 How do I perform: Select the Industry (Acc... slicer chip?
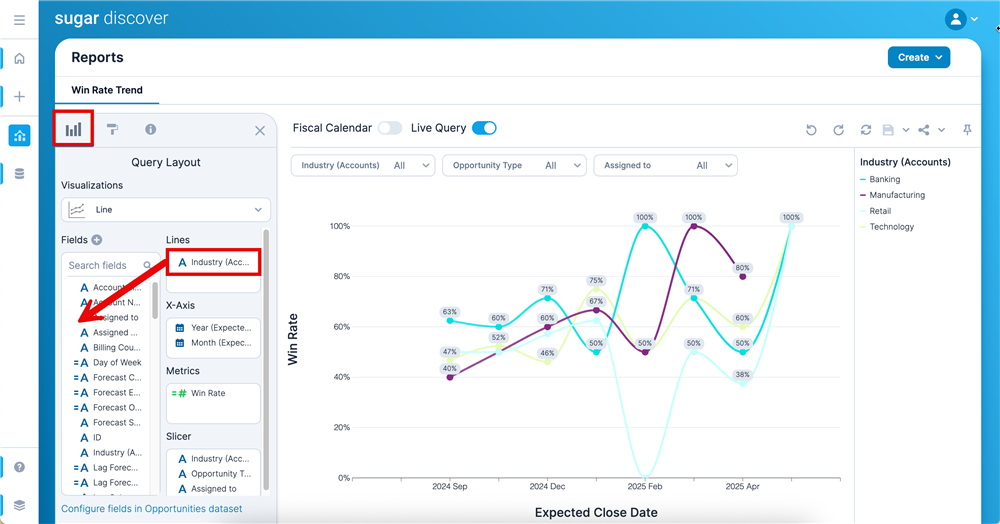coord(214,458)
